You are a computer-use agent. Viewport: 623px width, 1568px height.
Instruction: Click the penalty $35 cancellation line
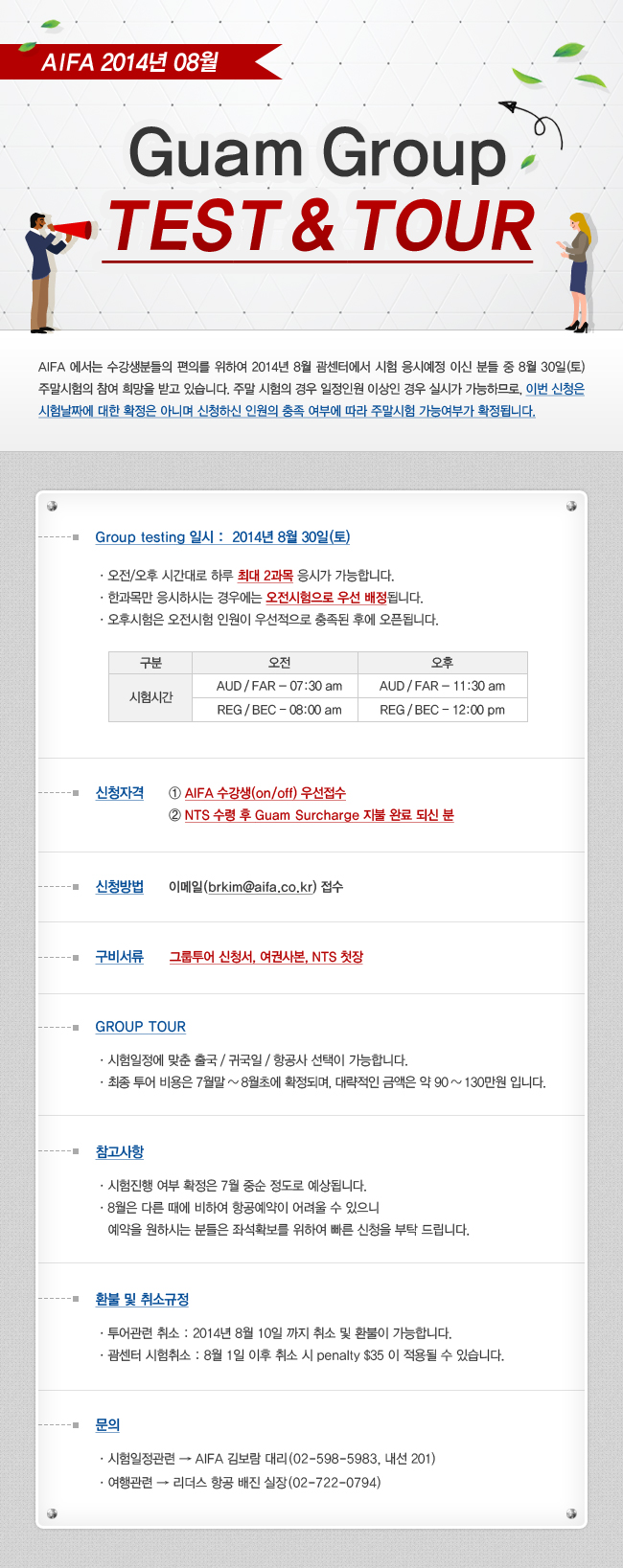[x=302, y=1355]
